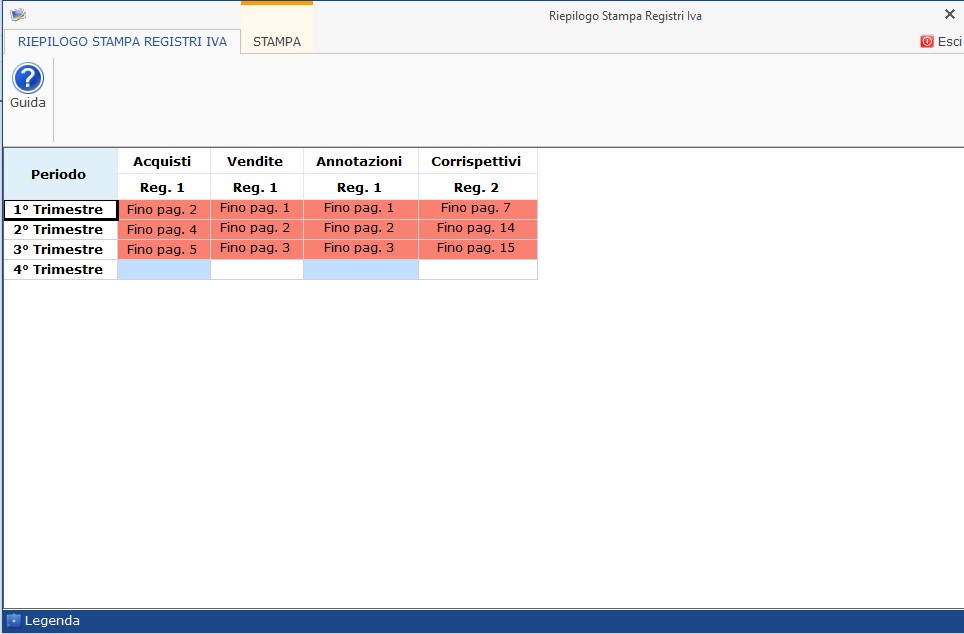Click Corrispettivi cell Fino pag. 7
The width and height of the screenshot is (964, 634).
coord(477,208)
